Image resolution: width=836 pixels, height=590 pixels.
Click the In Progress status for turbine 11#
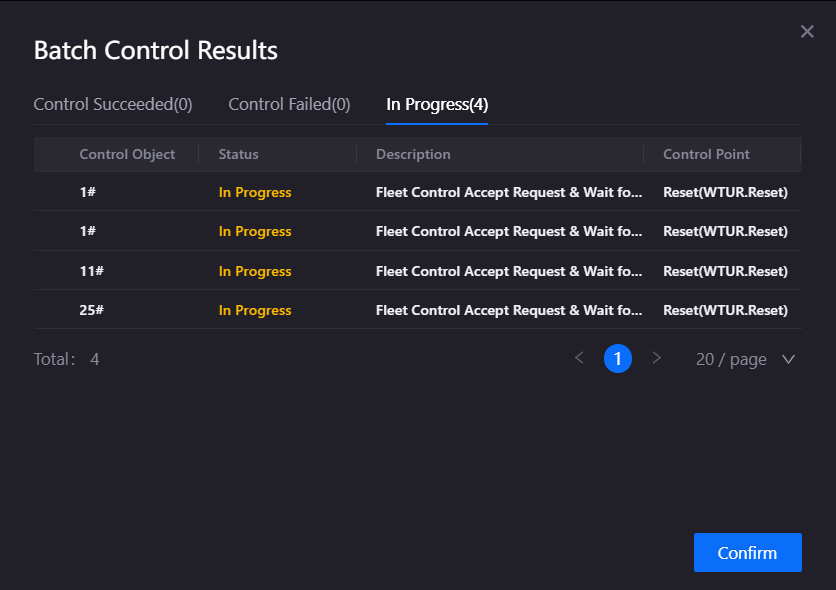[254, 270]
